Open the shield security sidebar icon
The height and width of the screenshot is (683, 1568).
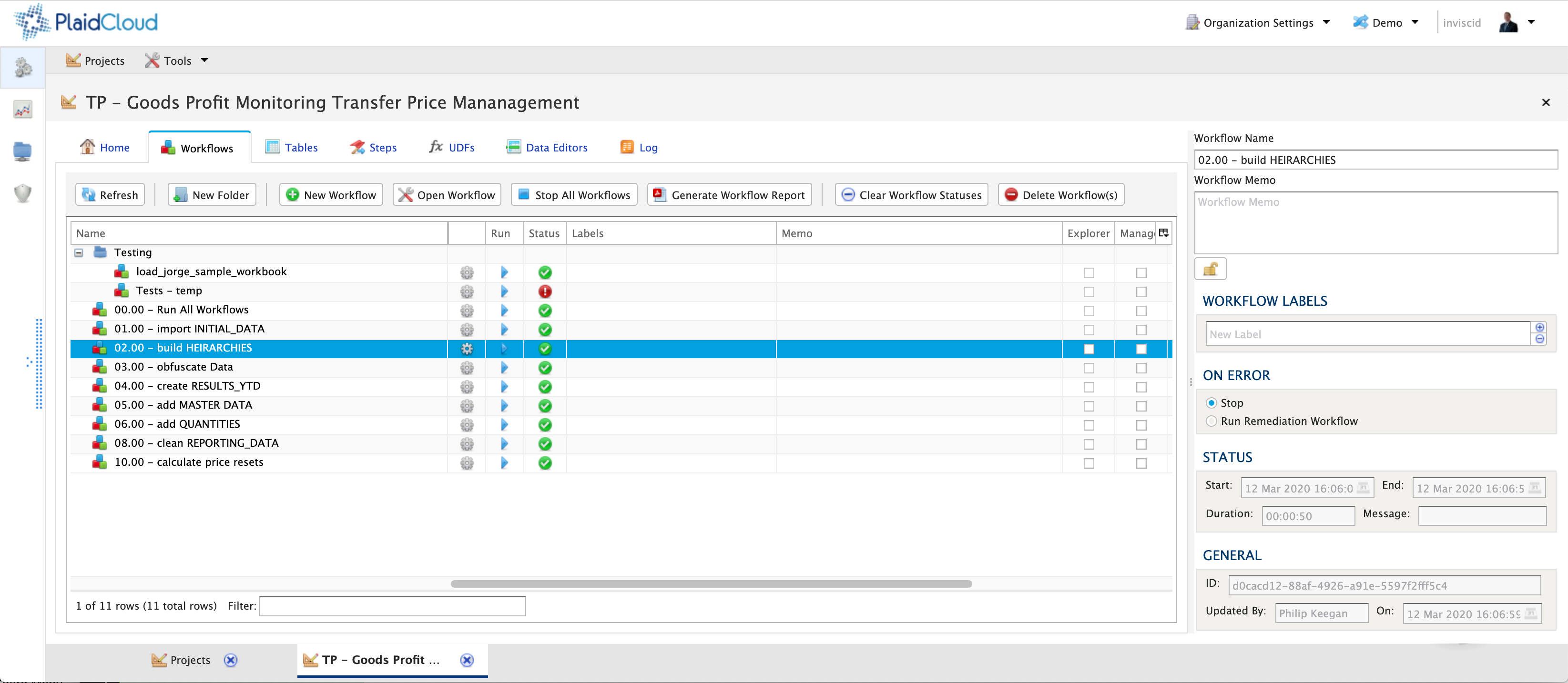click(x=22, y=193)
